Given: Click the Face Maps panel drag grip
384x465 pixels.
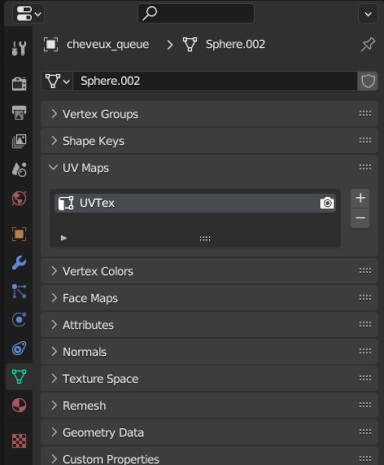Looking at the screenshot, I should (x=365, y=297).
